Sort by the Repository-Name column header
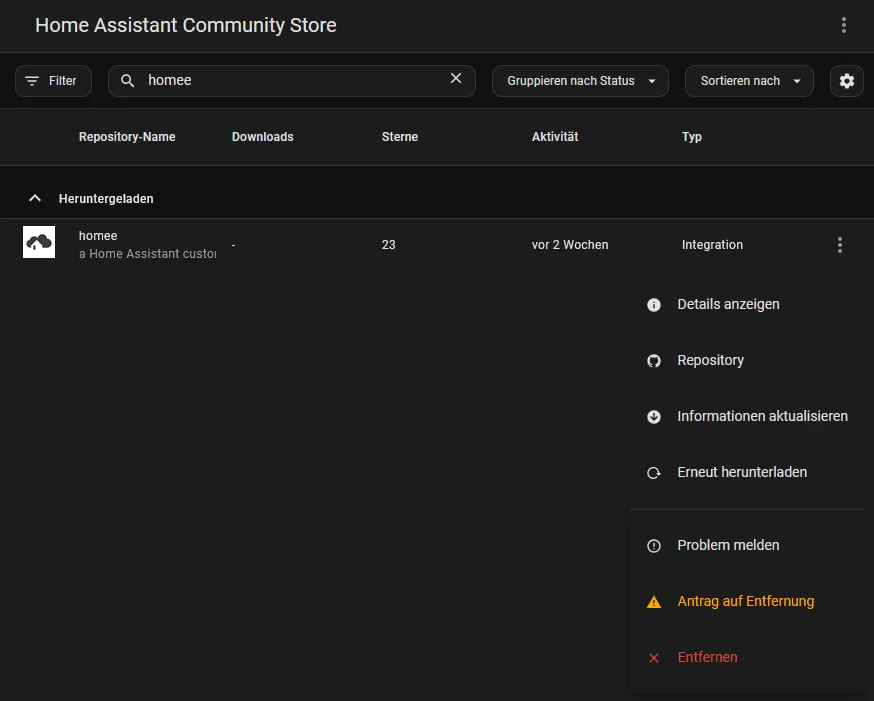The image size is (874, 701). point(127,137)
